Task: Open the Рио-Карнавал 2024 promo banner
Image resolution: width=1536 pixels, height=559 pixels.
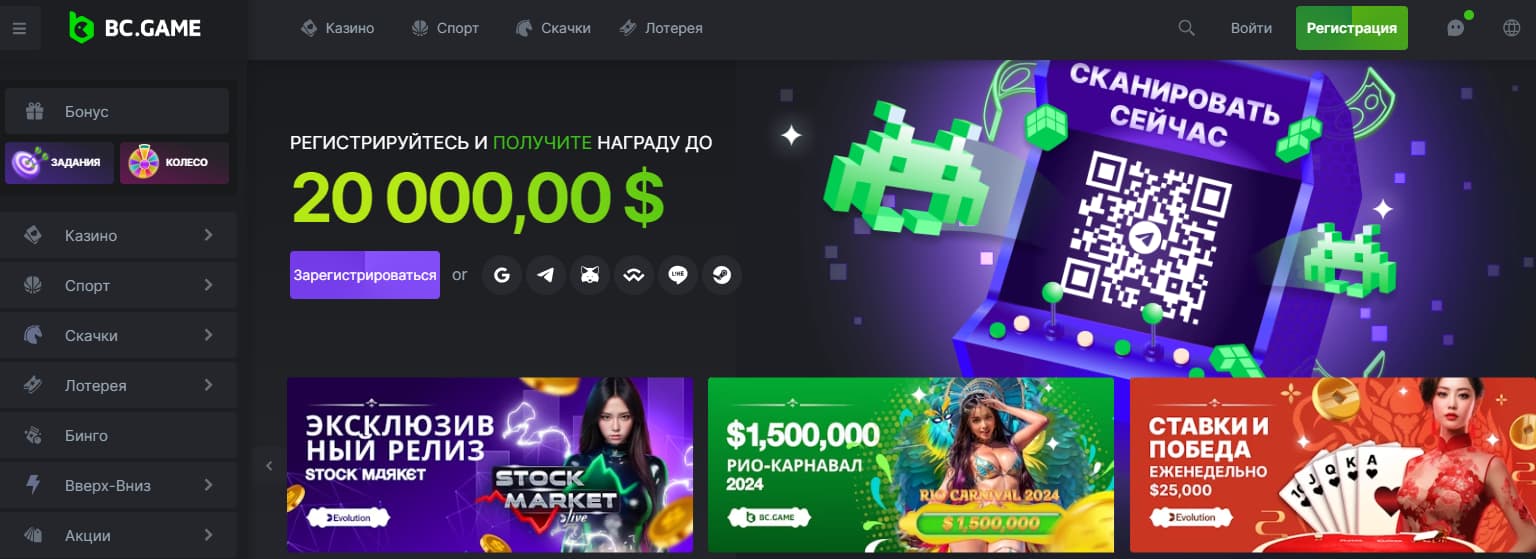Action: [911, 465]
